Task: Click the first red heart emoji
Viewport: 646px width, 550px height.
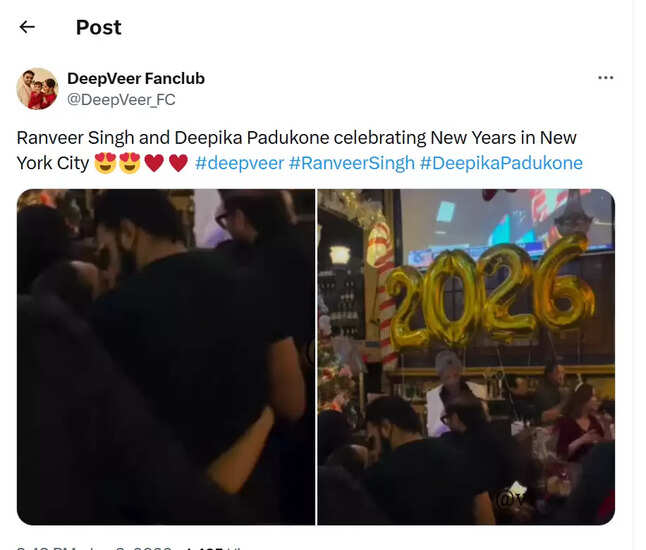Action: point(154,163)
